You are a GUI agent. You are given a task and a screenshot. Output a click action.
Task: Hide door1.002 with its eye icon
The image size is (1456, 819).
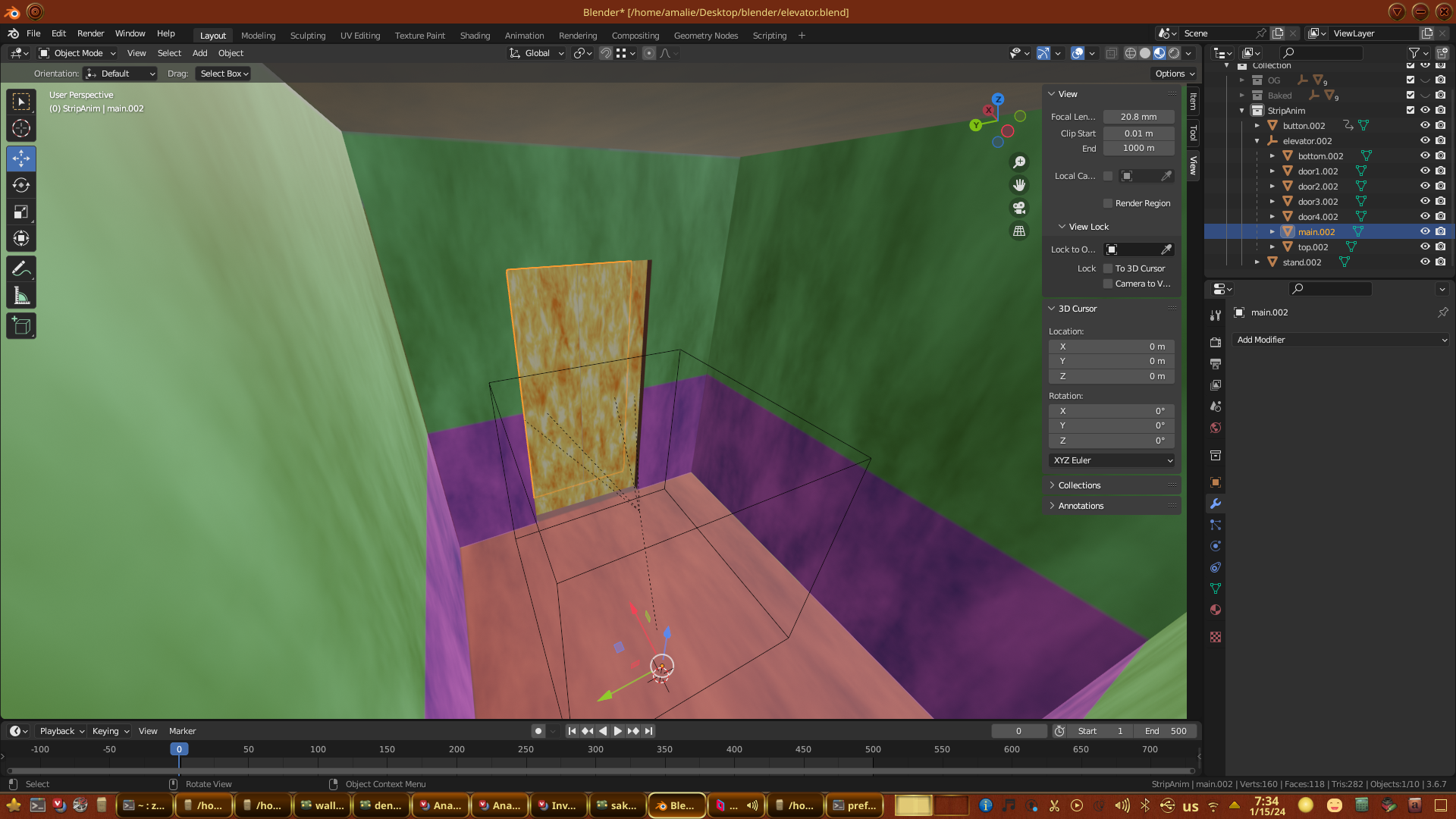pyautogui.click(x=1425, y=171)
